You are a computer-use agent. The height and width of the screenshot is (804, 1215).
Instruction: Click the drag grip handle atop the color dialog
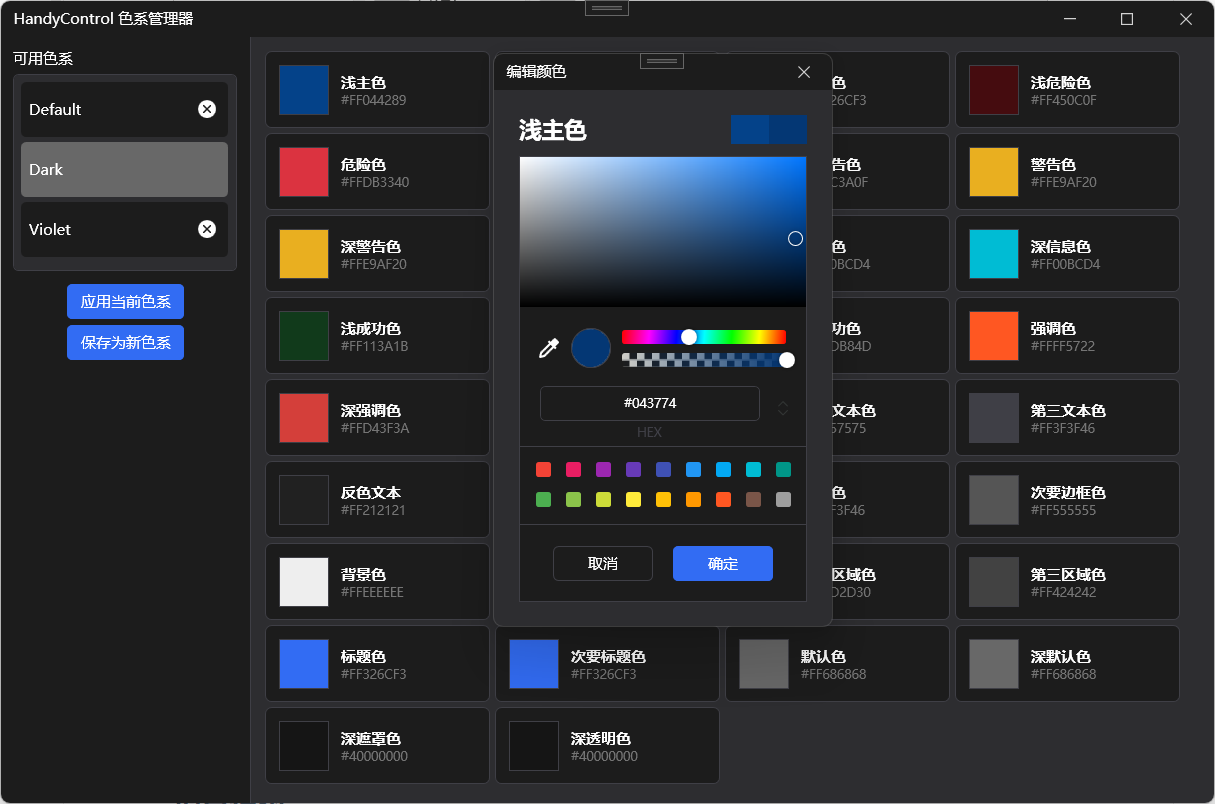tap(661, 60)
